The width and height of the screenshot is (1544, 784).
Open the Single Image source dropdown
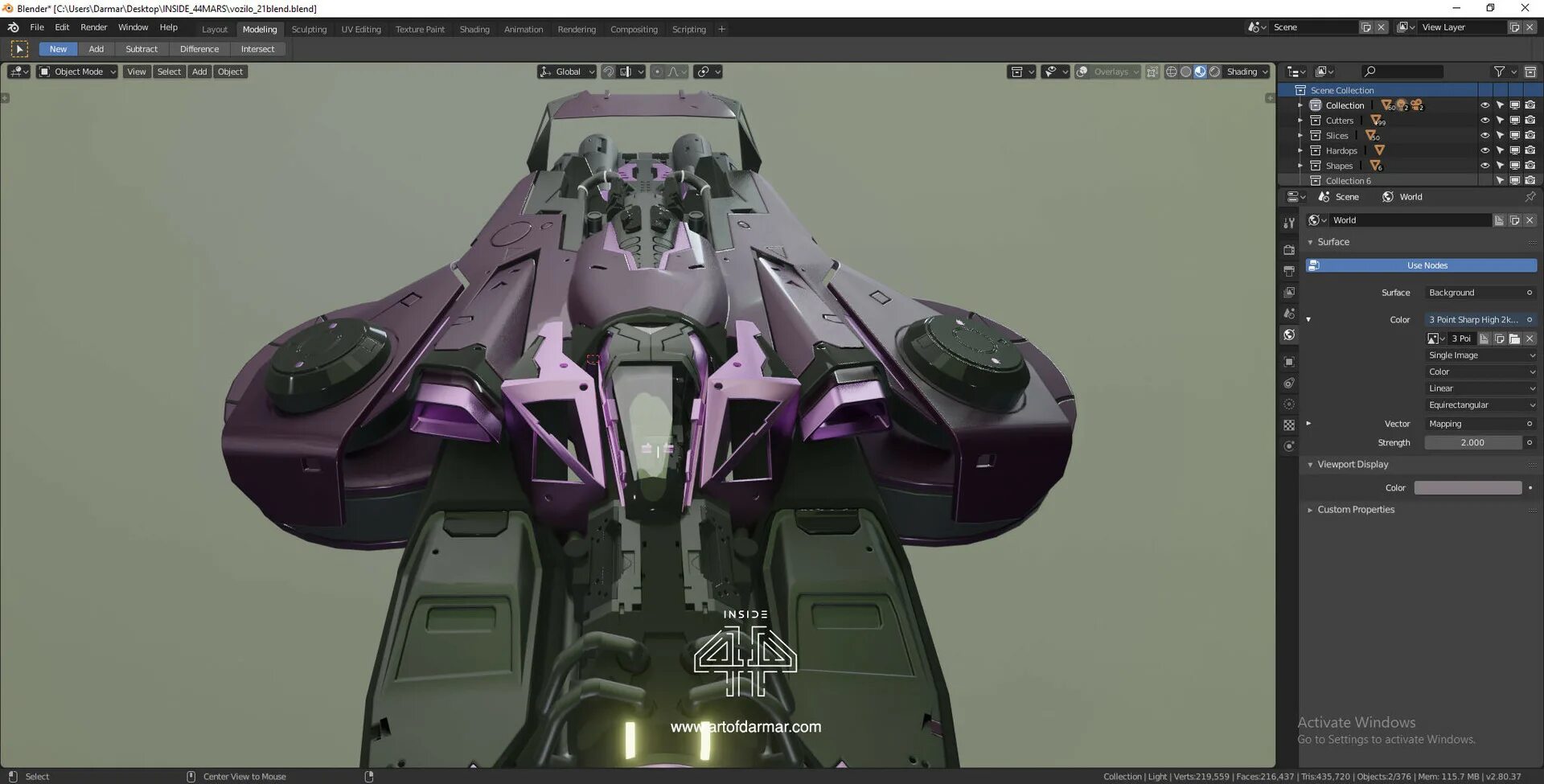coord(1481,355)
